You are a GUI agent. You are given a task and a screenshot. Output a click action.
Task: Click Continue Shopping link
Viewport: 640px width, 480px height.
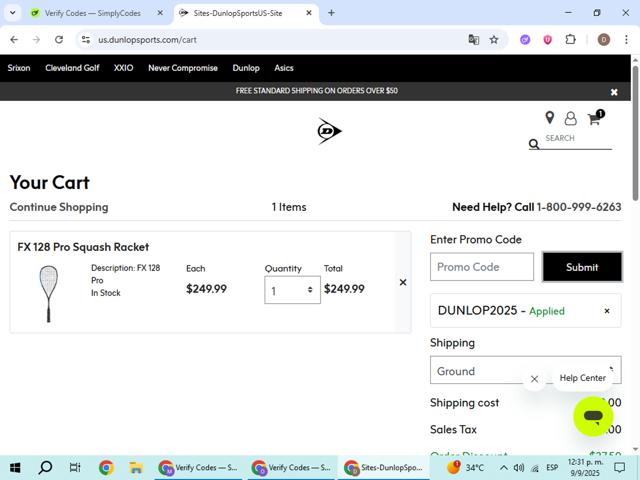coord(59,207)
